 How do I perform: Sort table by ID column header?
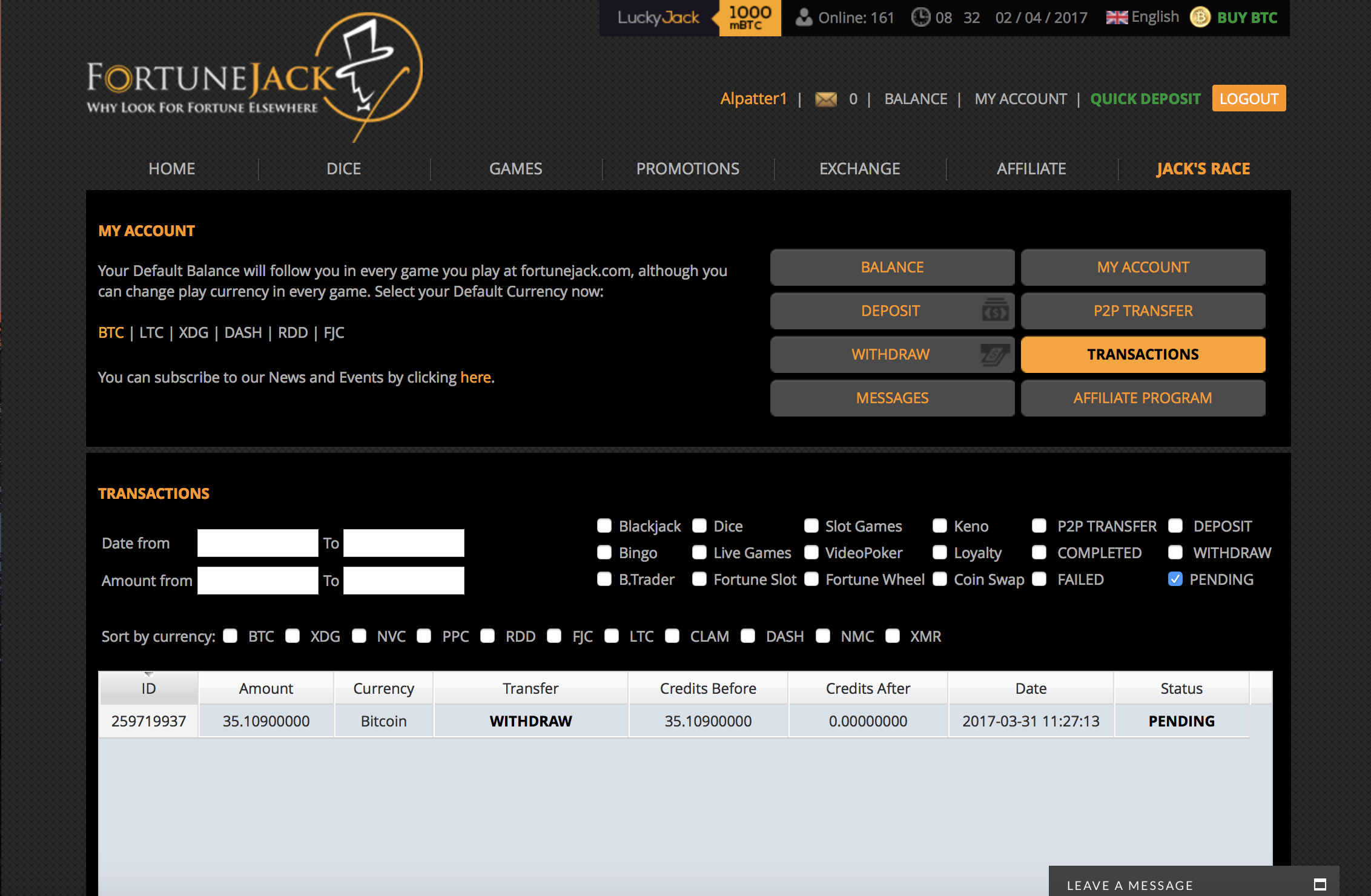point(148,688)
